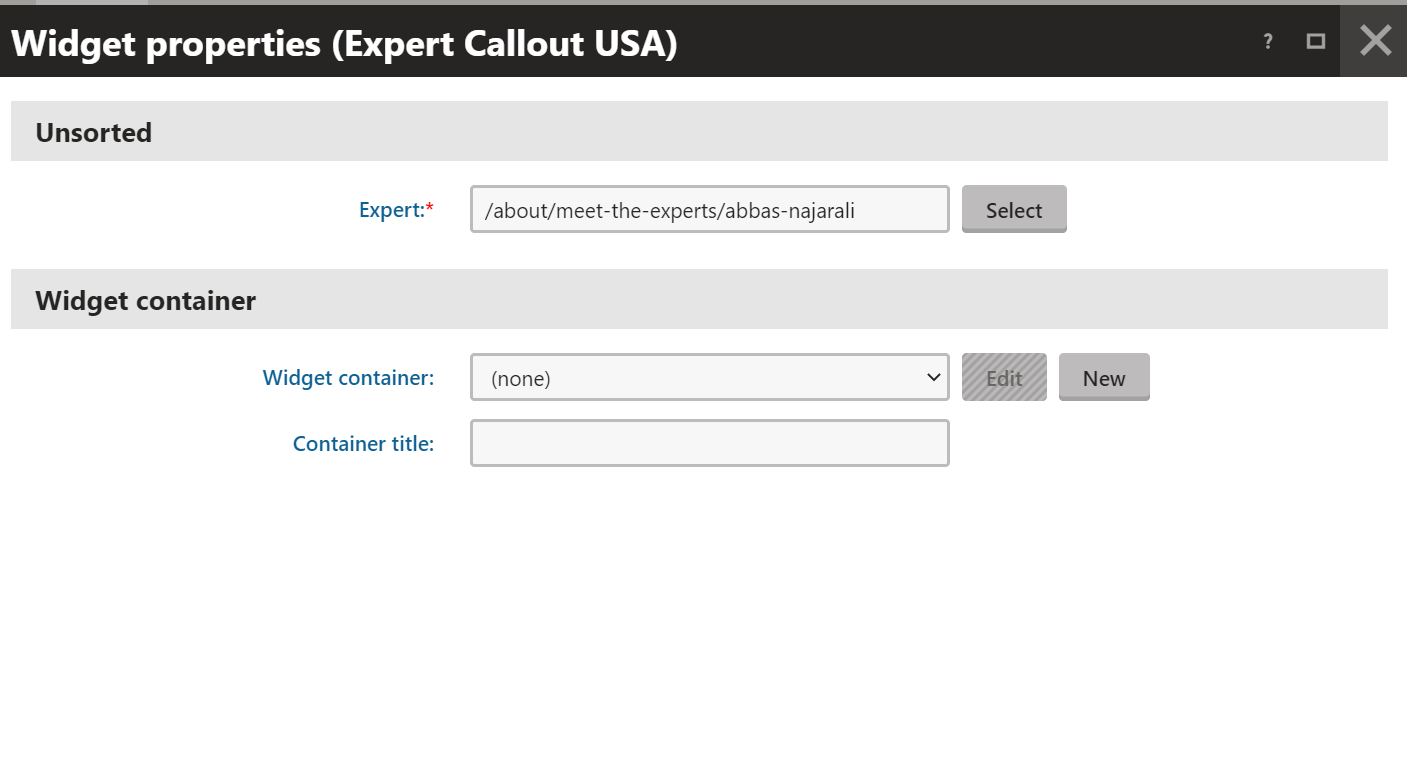Click the blue Widget container field label
The image size is (1407, 769).
point(348,378)
